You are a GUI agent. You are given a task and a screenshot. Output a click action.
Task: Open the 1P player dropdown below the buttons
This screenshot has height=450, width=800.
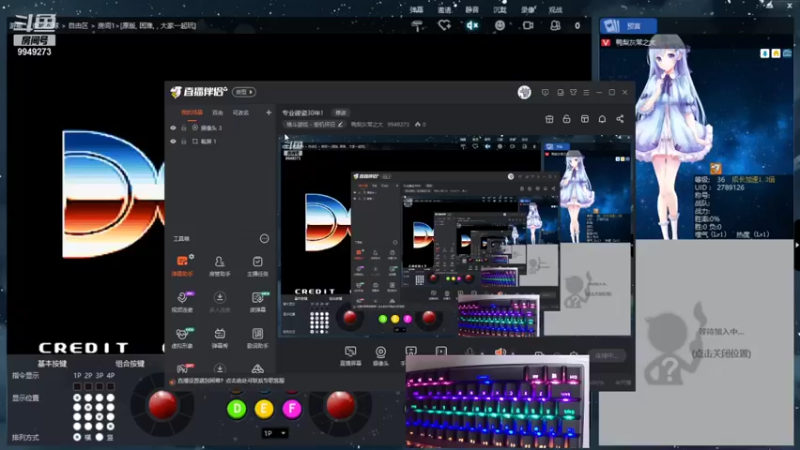[x=274, y=433]
